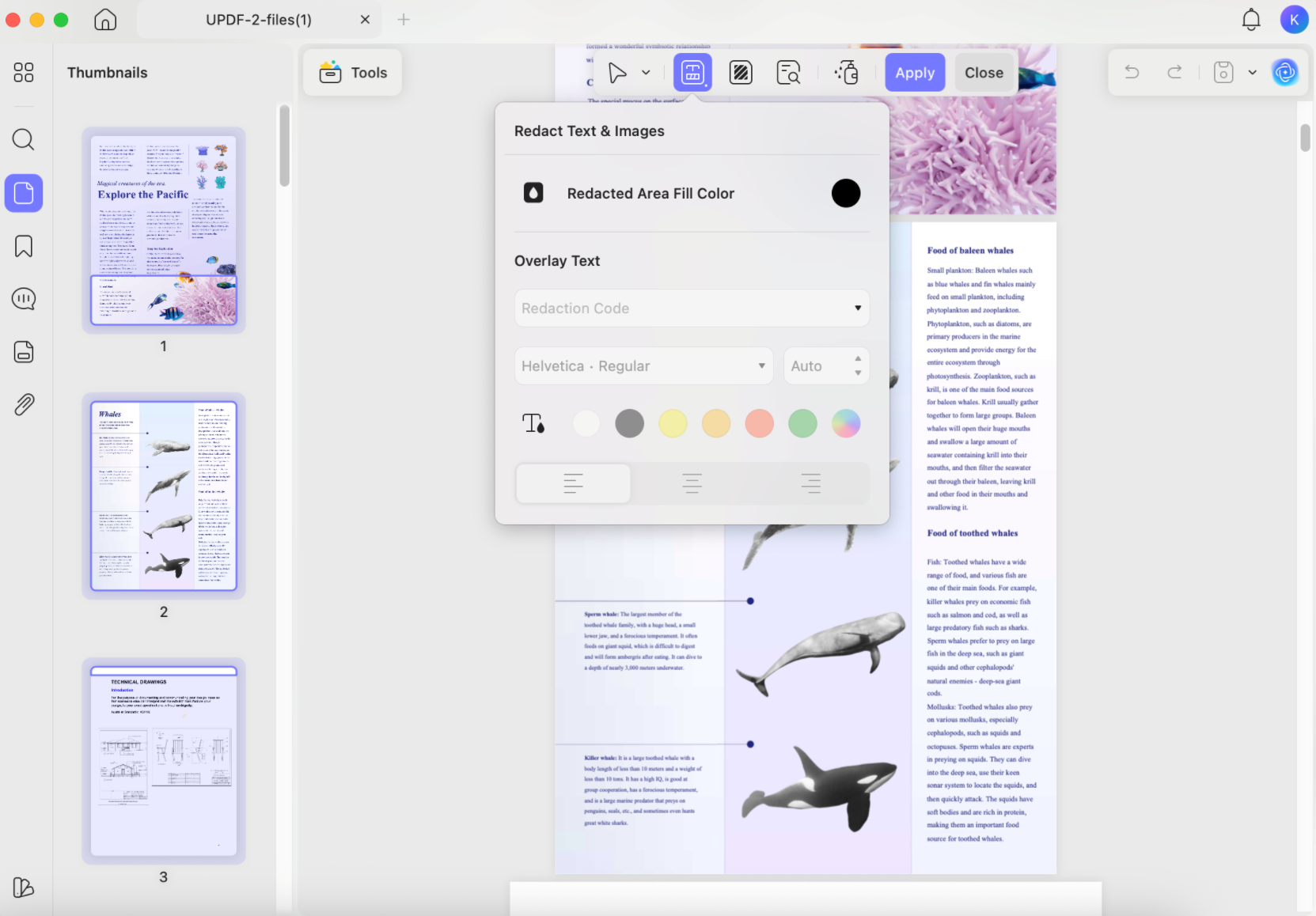Image resolution: width=1316 pixels, height=916 pixels.
Task: Click the UPDF layers icon at sidebar bottom
Action: click(24, 888)
